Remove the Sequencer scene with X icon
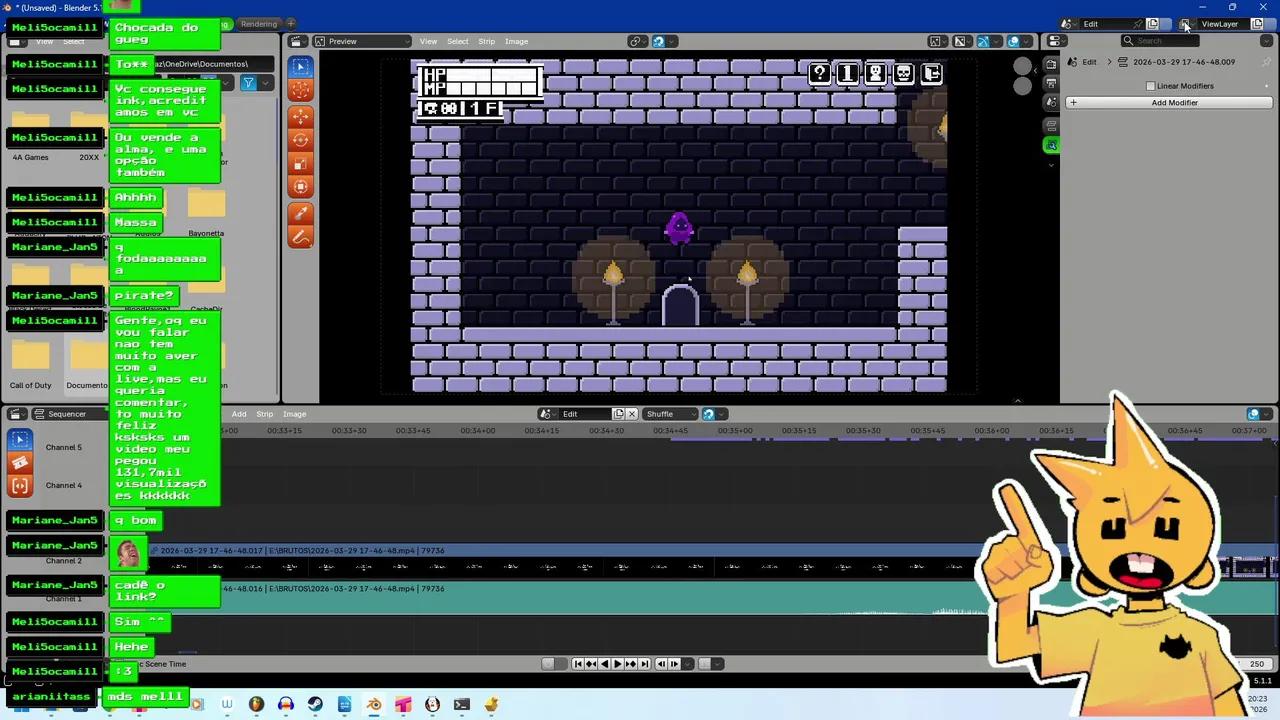The height and width of the screenshot is (720, 1280). tap(631, 414)
